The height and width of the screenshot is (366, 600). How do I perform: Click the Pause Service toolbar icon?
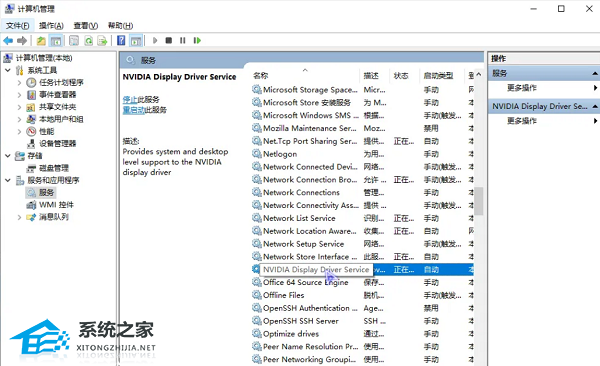point(183,40)
